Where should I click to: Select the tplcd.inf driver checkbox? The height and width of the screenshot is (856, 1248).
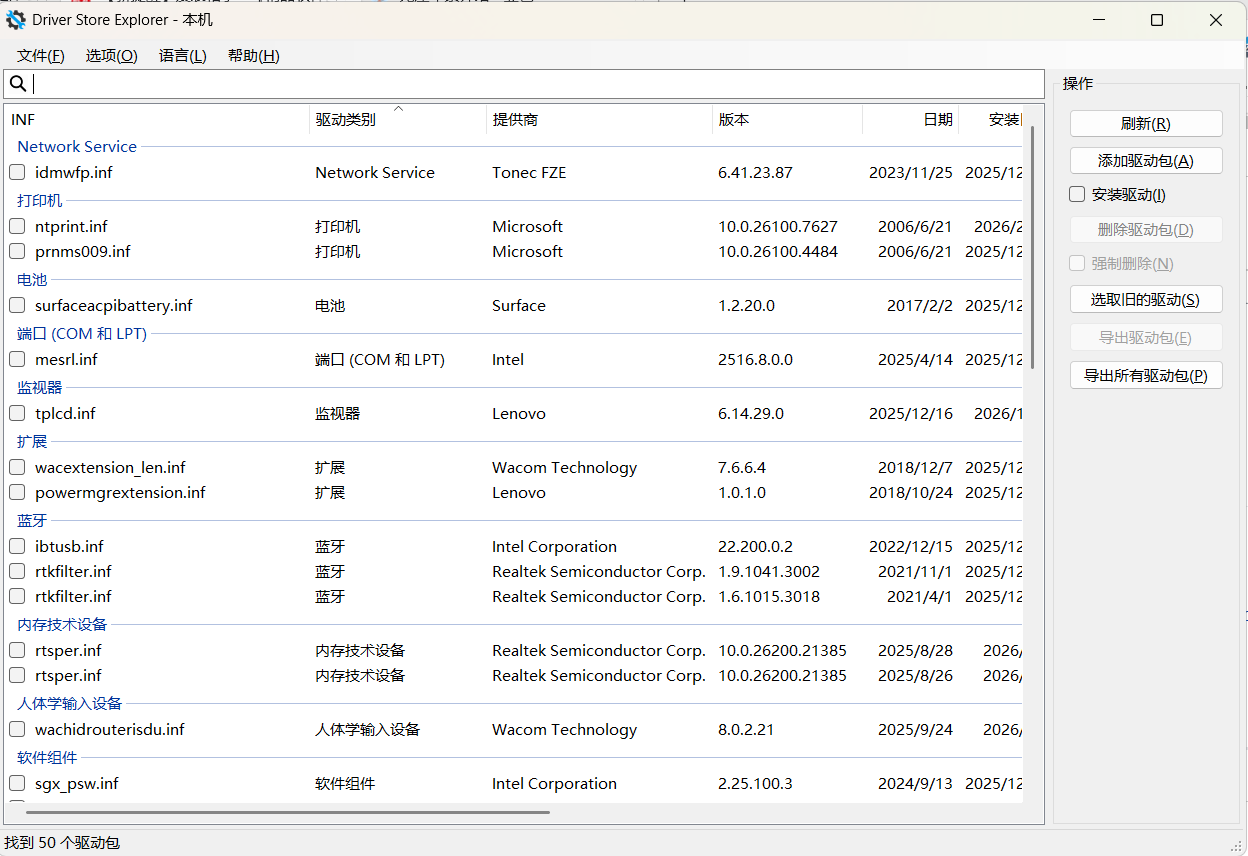click(17, 414)
